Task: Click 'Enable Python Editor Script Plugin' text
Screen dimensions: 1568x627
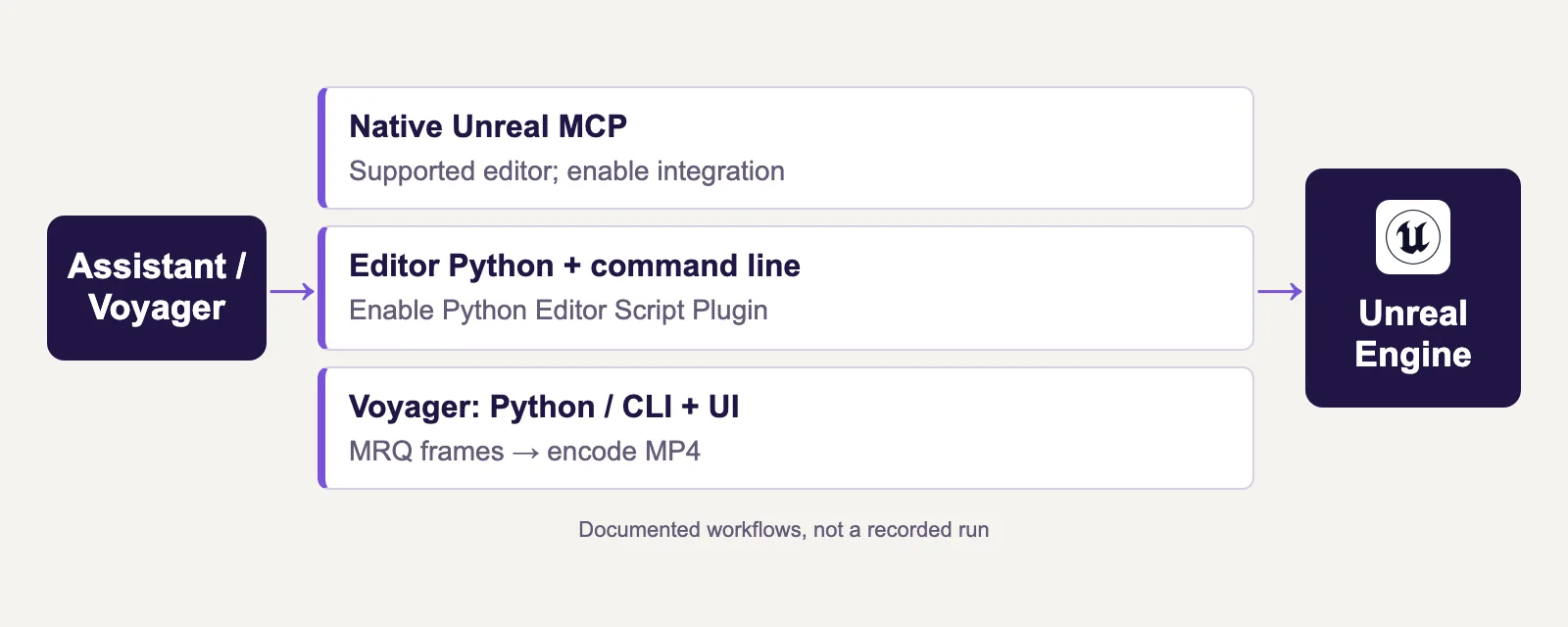Action: point(559,311)
